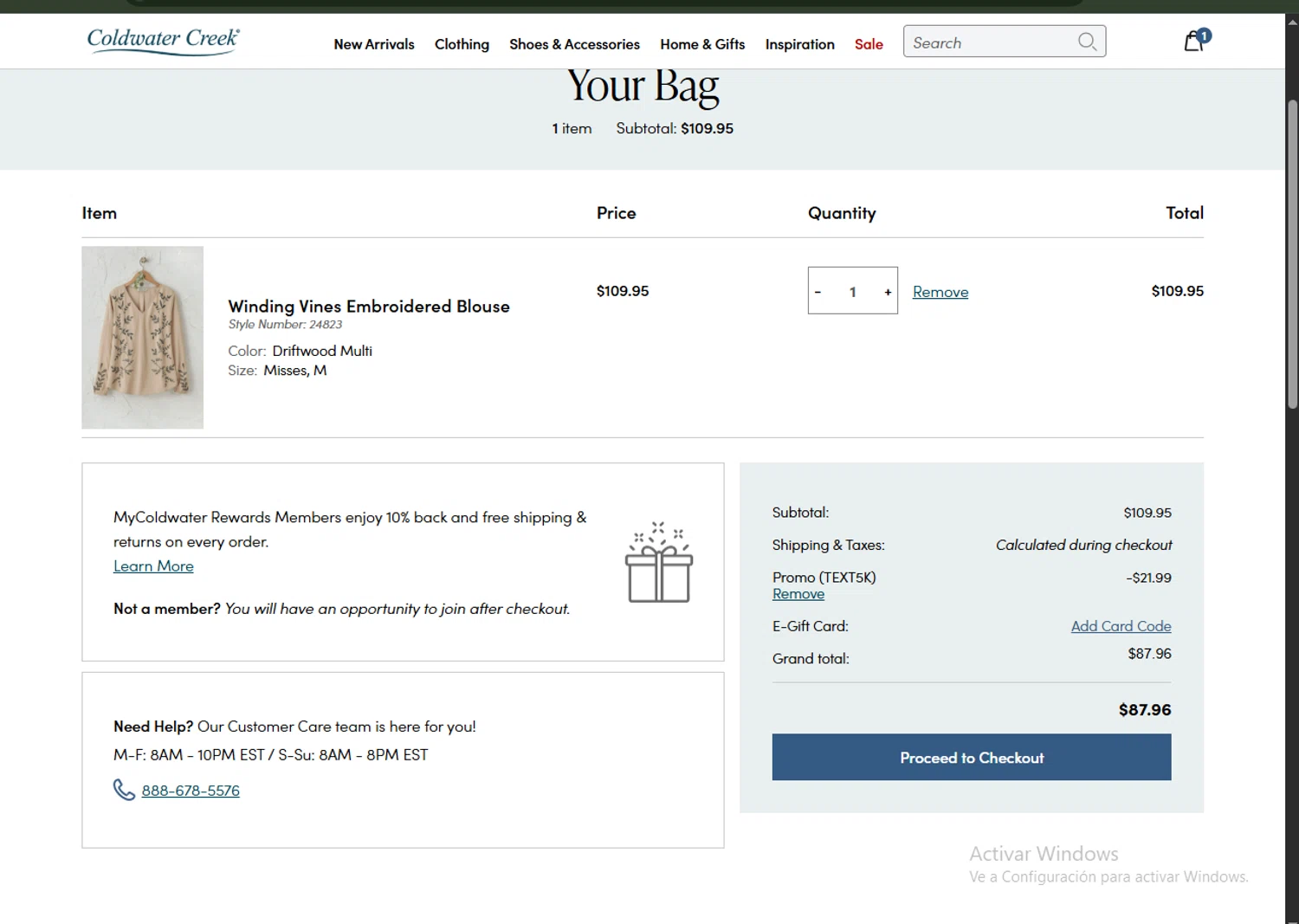Screen dimensions: 1299x924
Task: Click the Subtotal: $109.95 header text
Action: (x=675, y=128)
